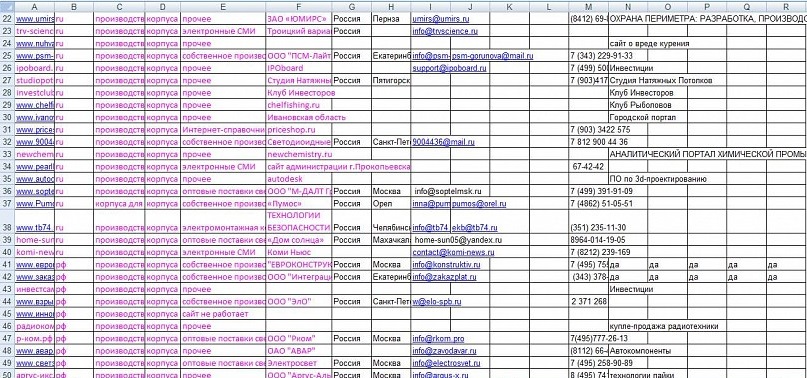807x378 pixels.
Task: Select column N header
Action: click(628, 7)
